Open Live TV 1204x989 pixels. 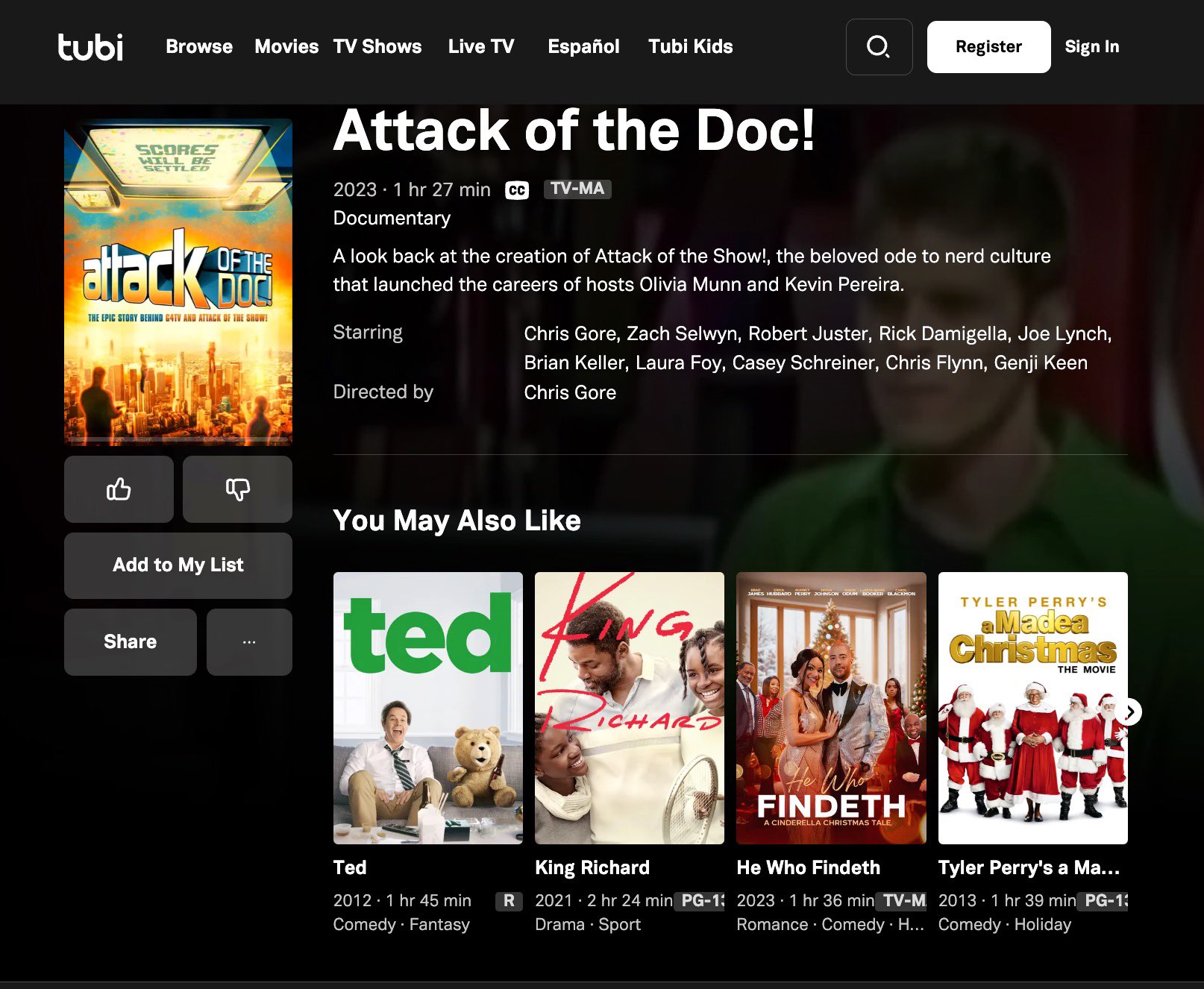pos(481,46)
